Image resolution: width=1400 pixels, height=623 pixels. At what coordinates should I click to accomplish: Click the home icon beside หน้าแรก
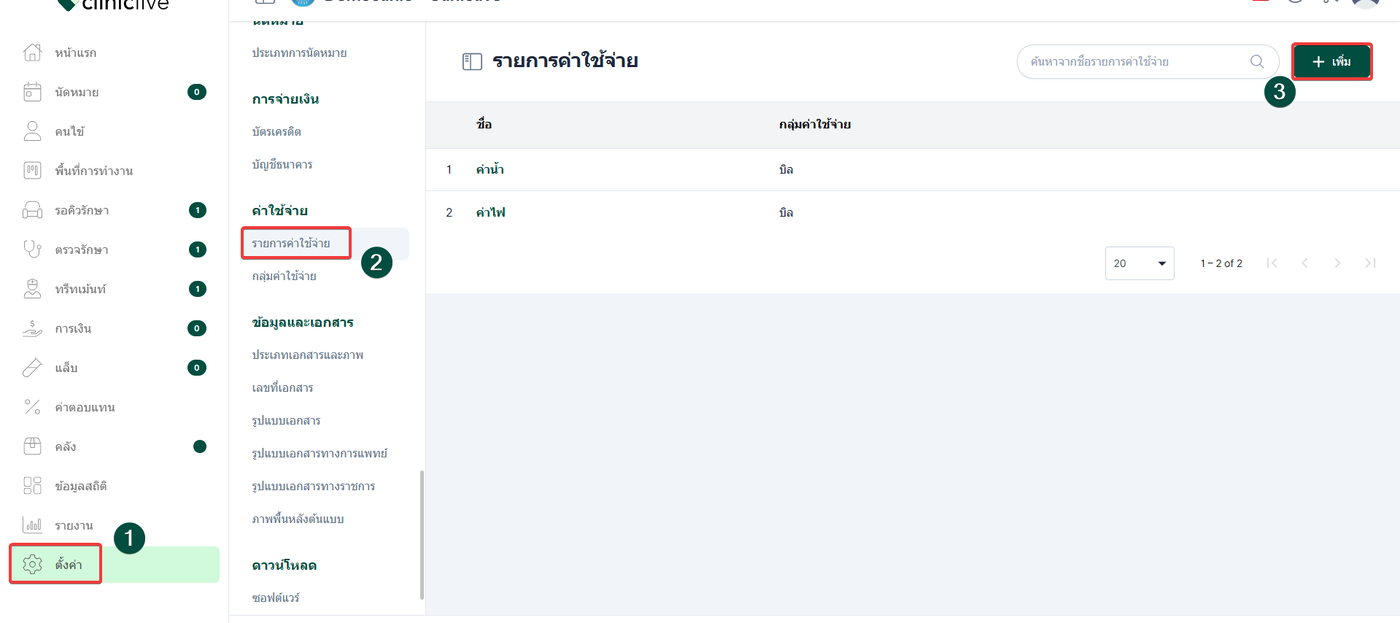[x=32, y=52]
